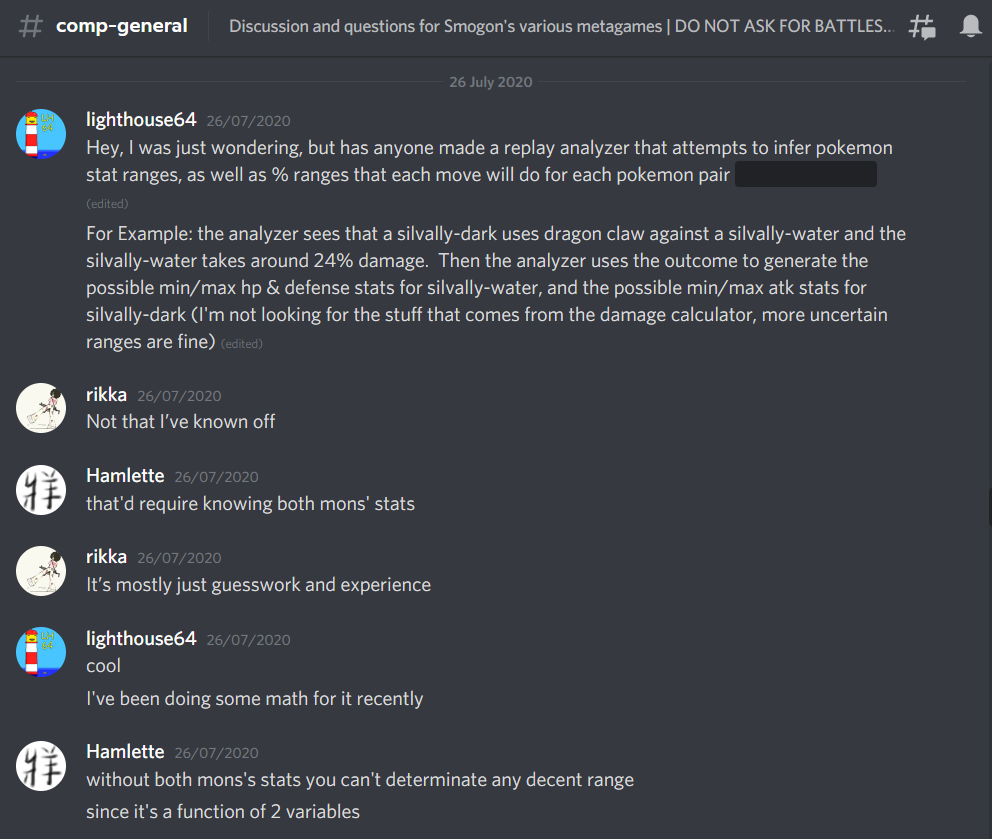Reveal the blacked-out spoiler in first message
992x839 pixels.
[x=805, y=174]
